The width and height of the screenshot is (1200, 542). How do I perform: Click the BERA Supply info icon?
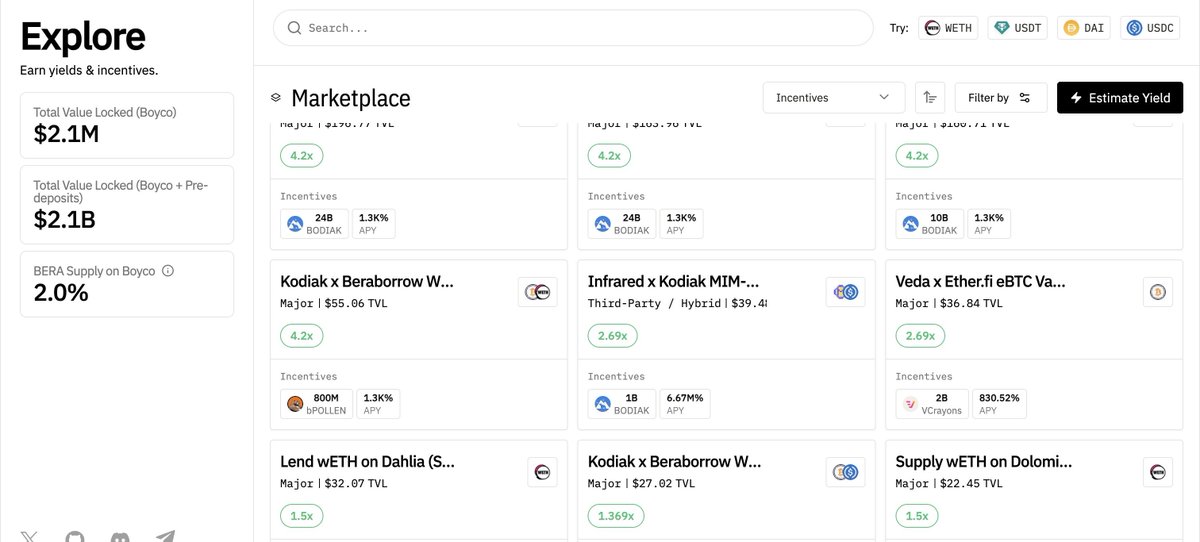[168, 271]
